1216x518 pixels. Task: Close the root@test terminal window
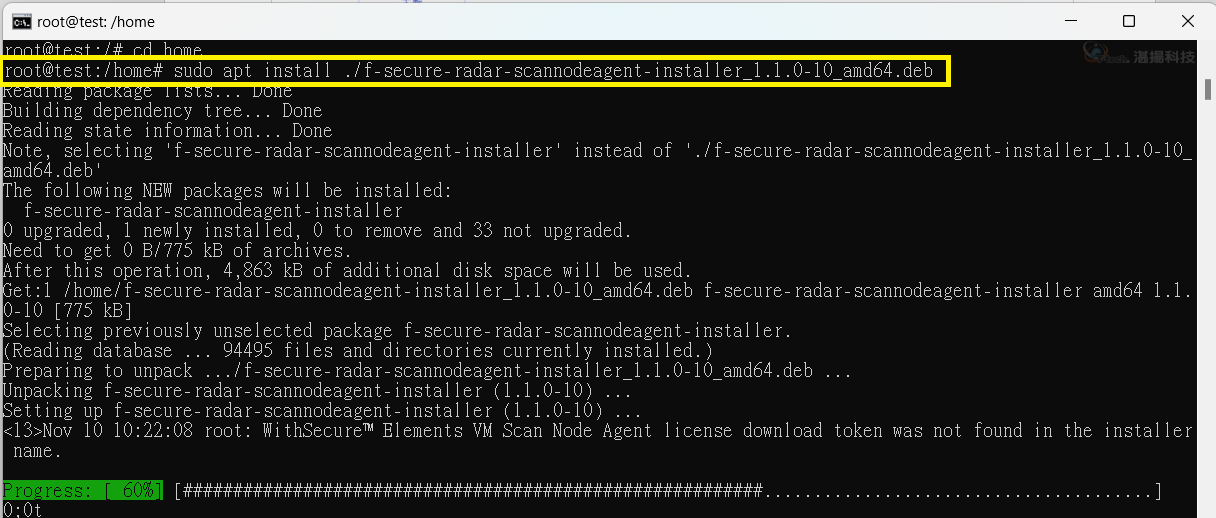[1185, 21]
